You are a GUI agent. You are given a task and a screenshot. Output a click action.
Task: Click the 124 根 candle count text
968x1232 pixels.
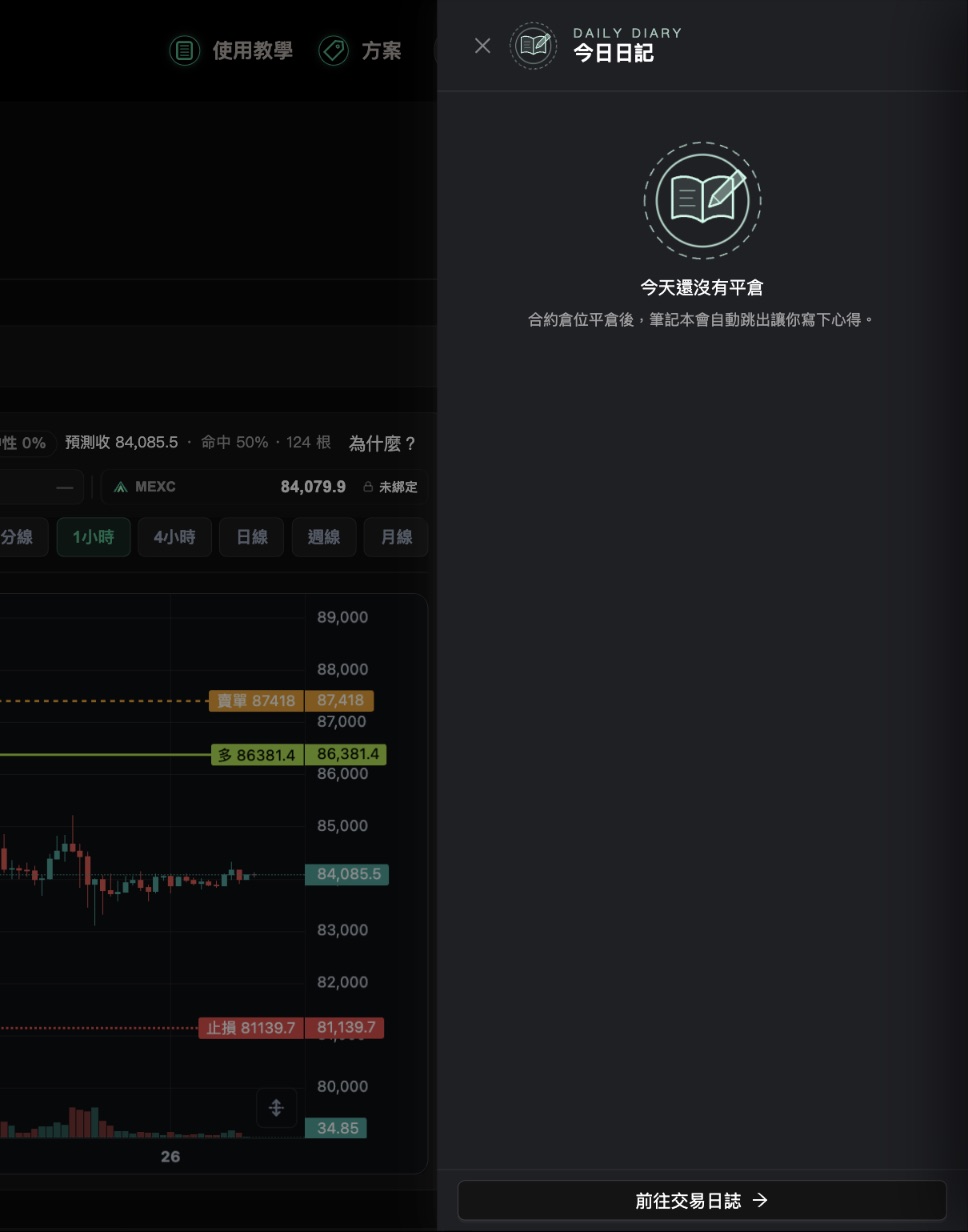309,442
